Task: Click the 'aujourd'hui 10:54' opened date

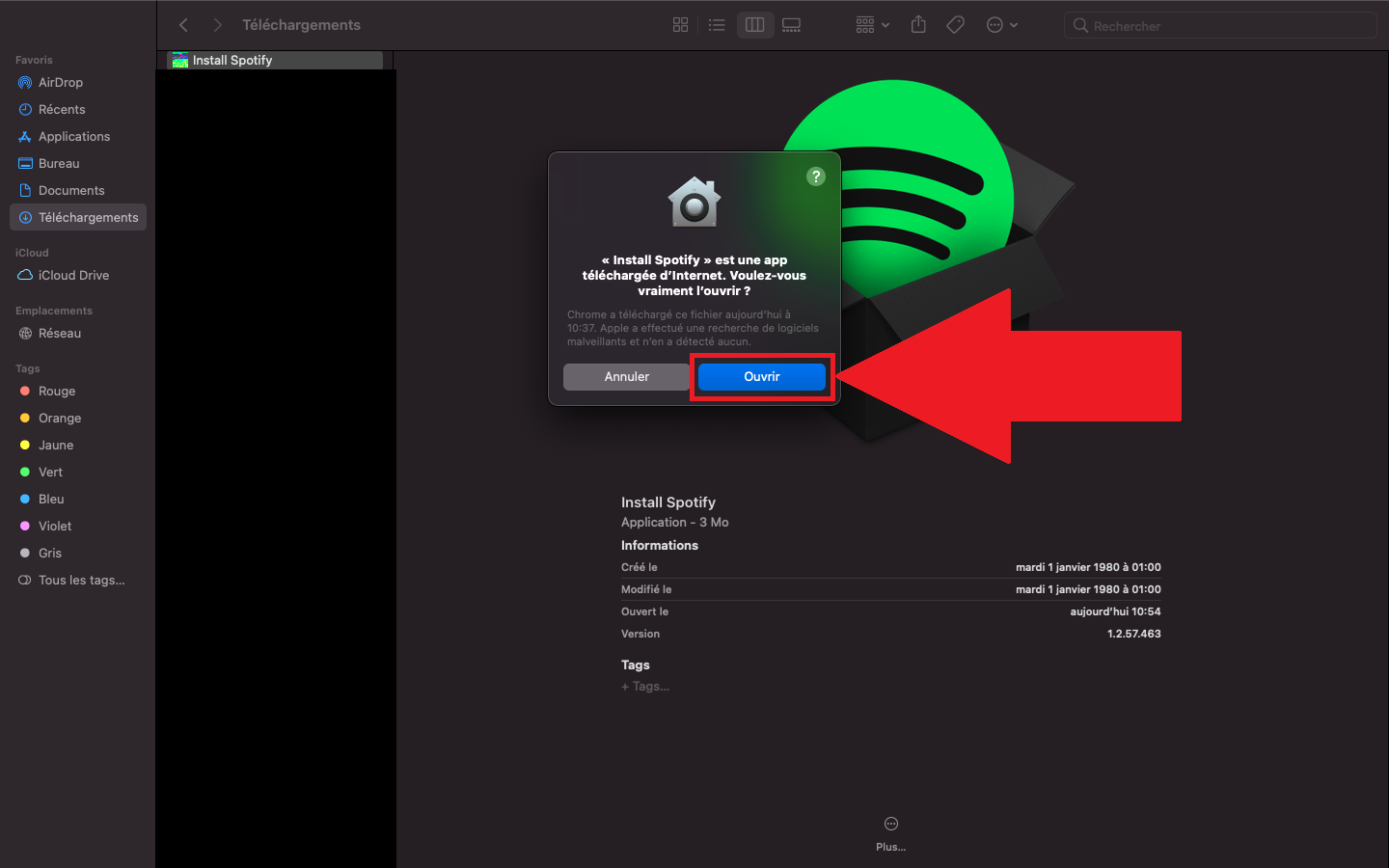Action: click(x=1115, y=612)
